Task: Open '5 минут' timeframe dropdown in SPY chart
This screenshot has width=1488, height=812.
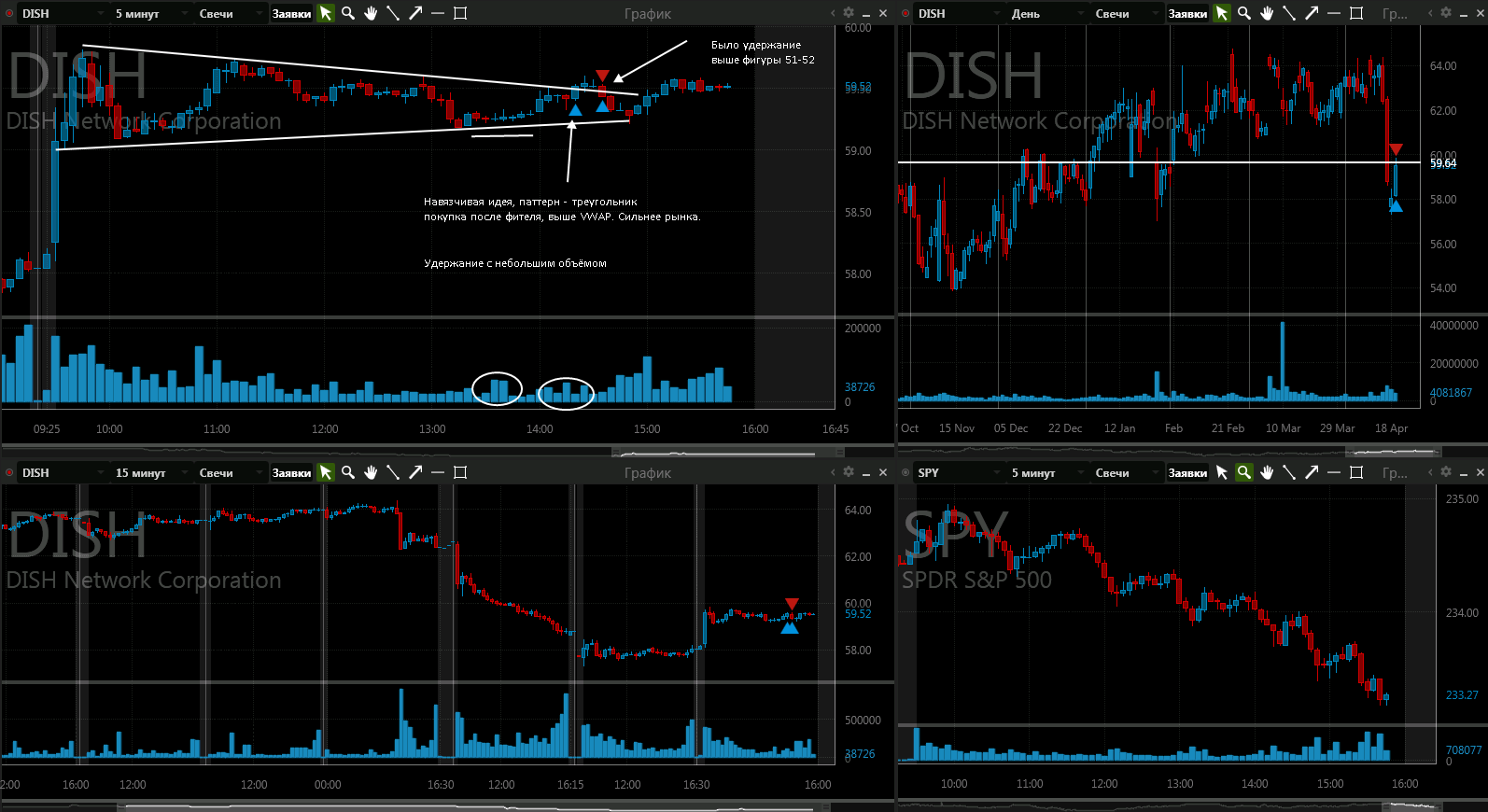Action: click(1047, 472)
